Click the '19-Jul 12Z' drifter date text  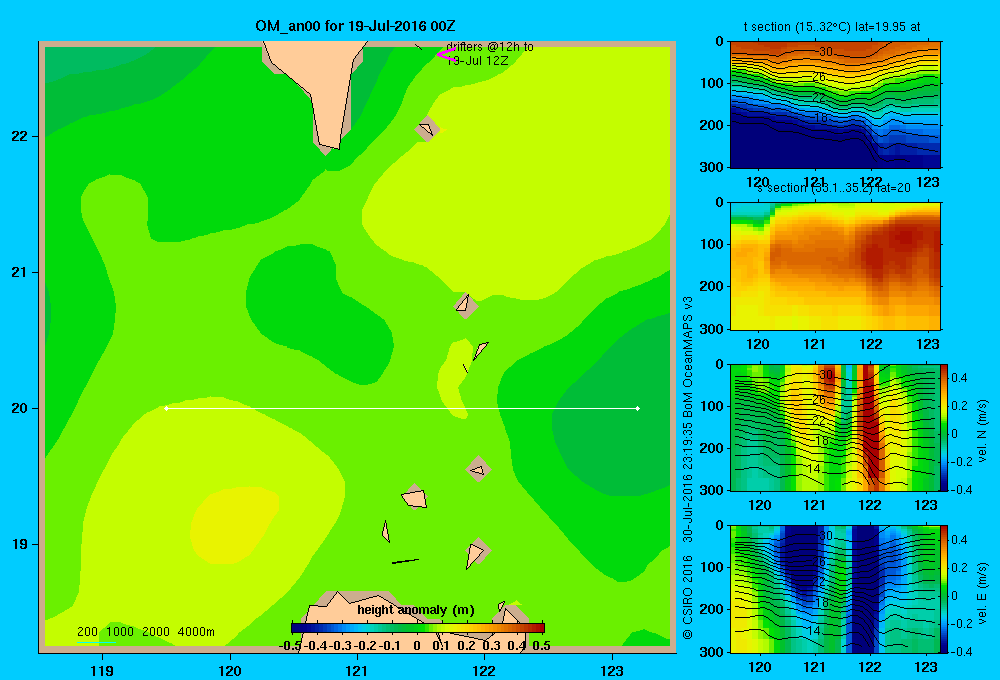478,61
